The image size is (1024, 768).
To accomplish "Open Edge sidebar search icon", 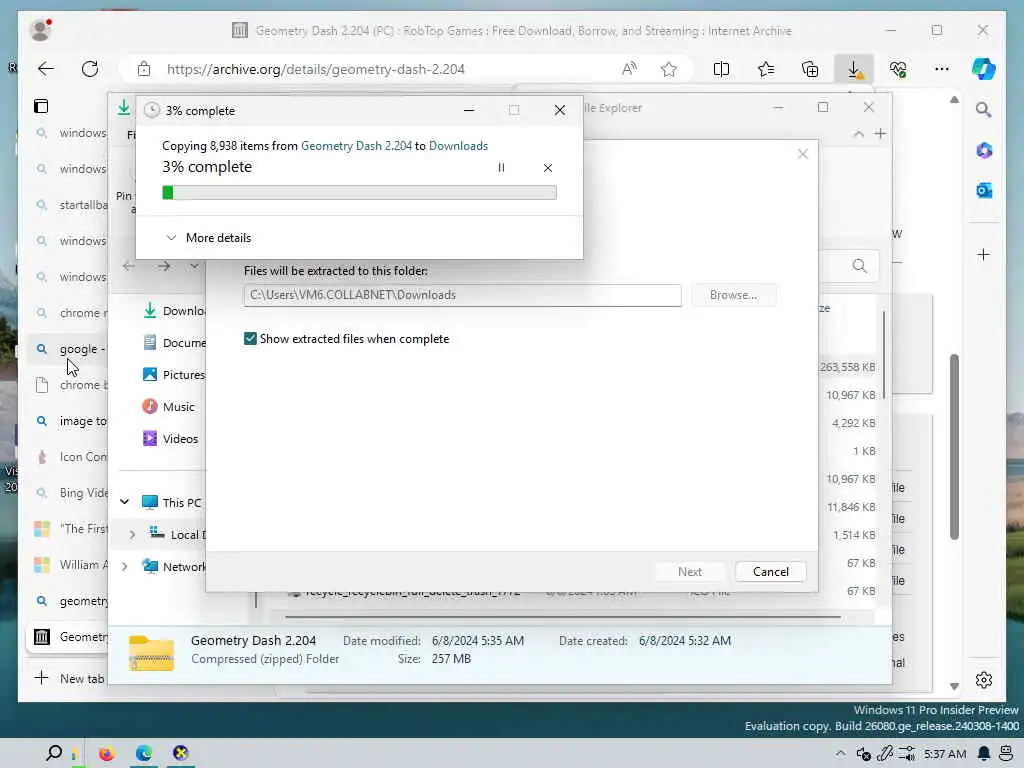I will 984,110.
